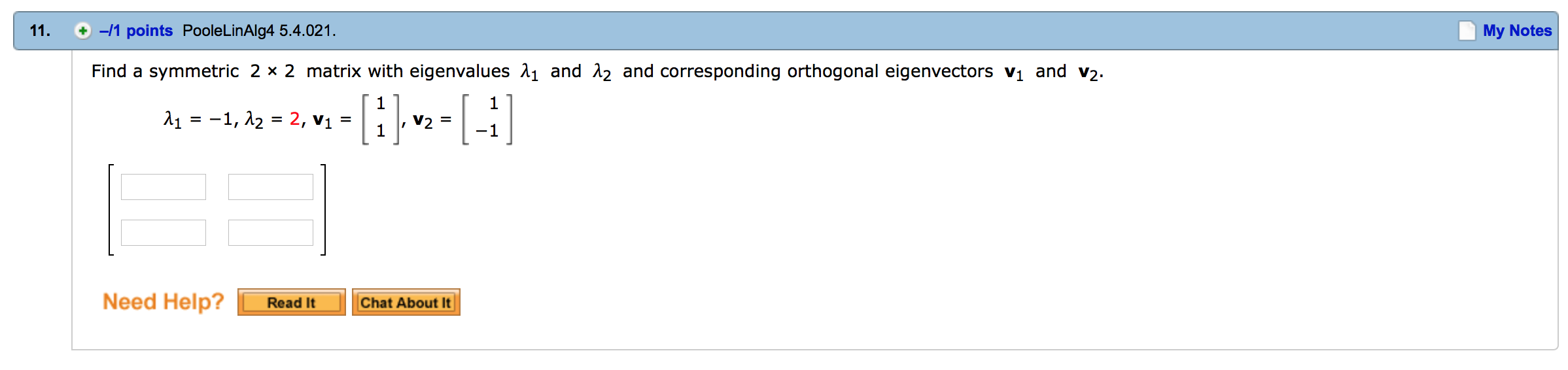Click the orange Need Help? text

[x=163, y=301]
